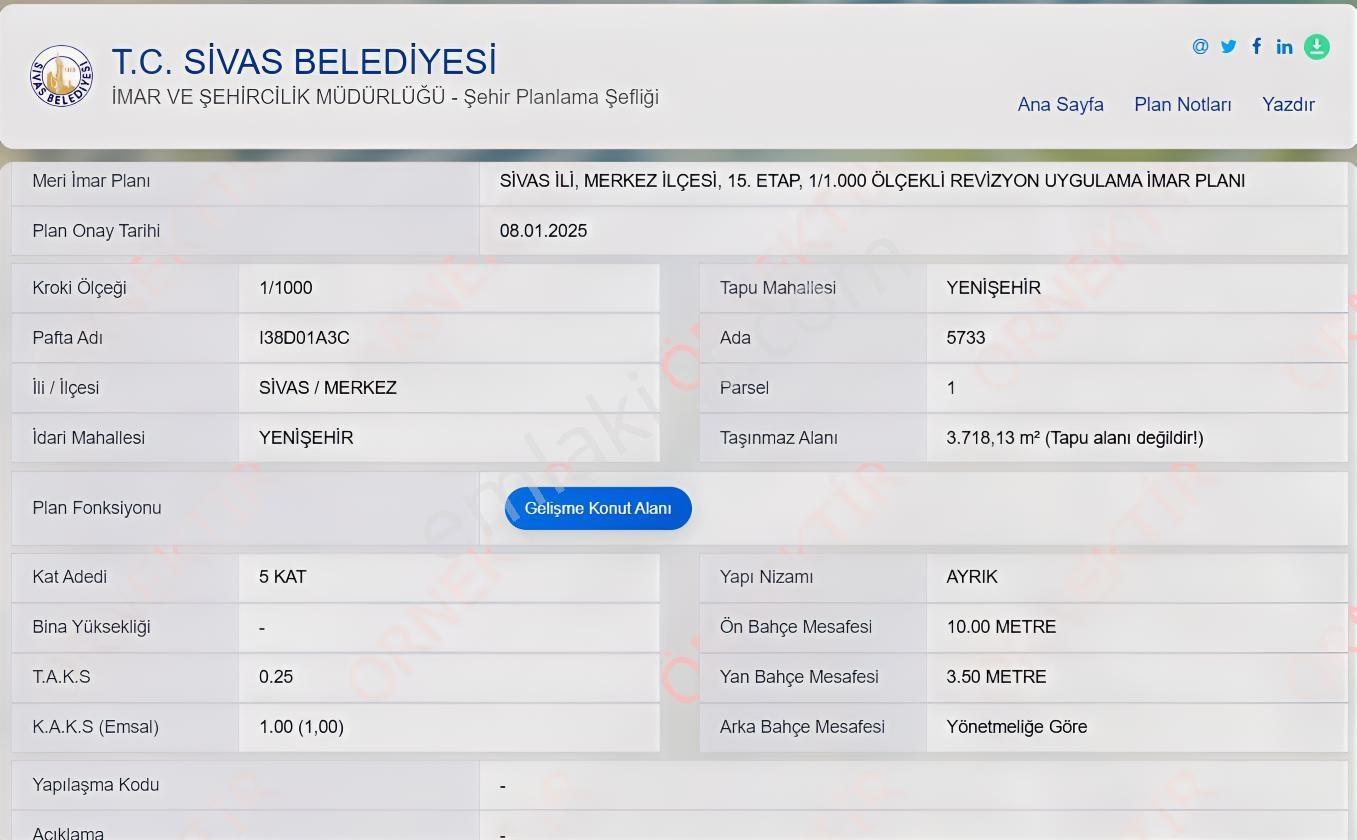Click the Yapılaşma Kodu label
This screenshot has height=840, width=1357.
95,785
